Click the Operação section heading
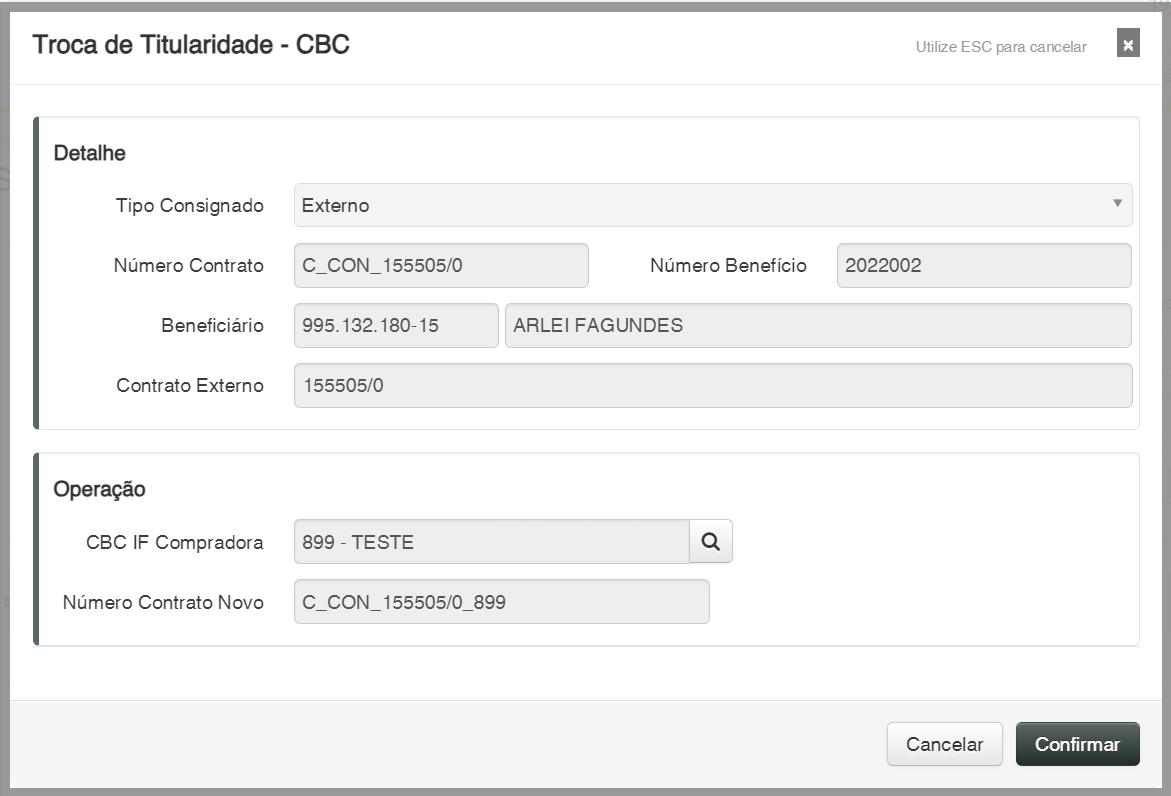The height and width of the screenshot is (796, 1171). (99, 490)
